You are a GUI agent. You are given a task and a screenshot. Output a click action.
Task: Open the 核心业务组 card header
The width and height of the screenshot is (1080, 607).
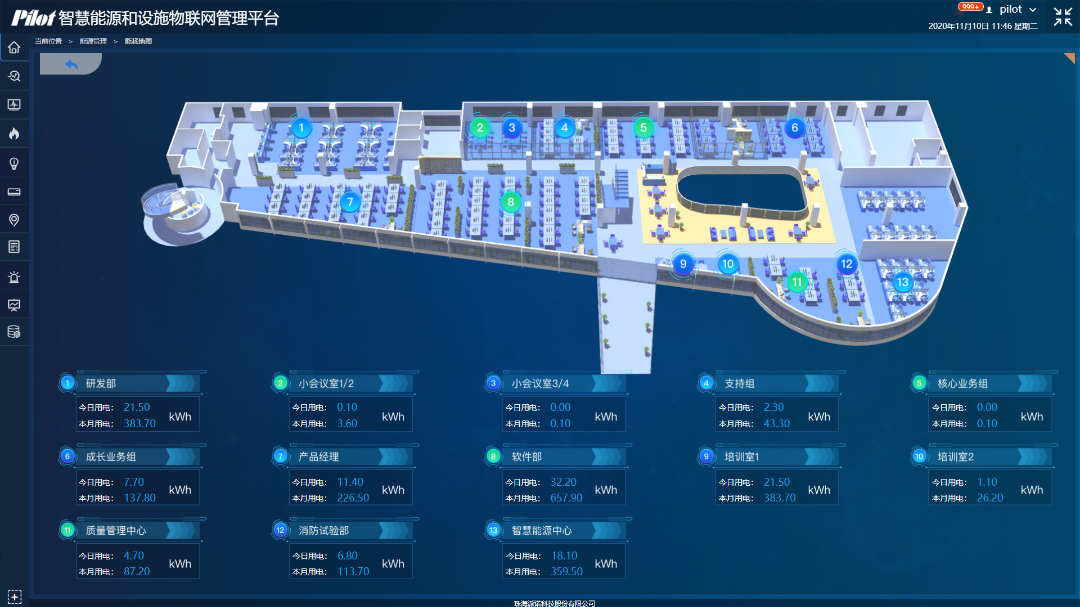tap(990, 383)
